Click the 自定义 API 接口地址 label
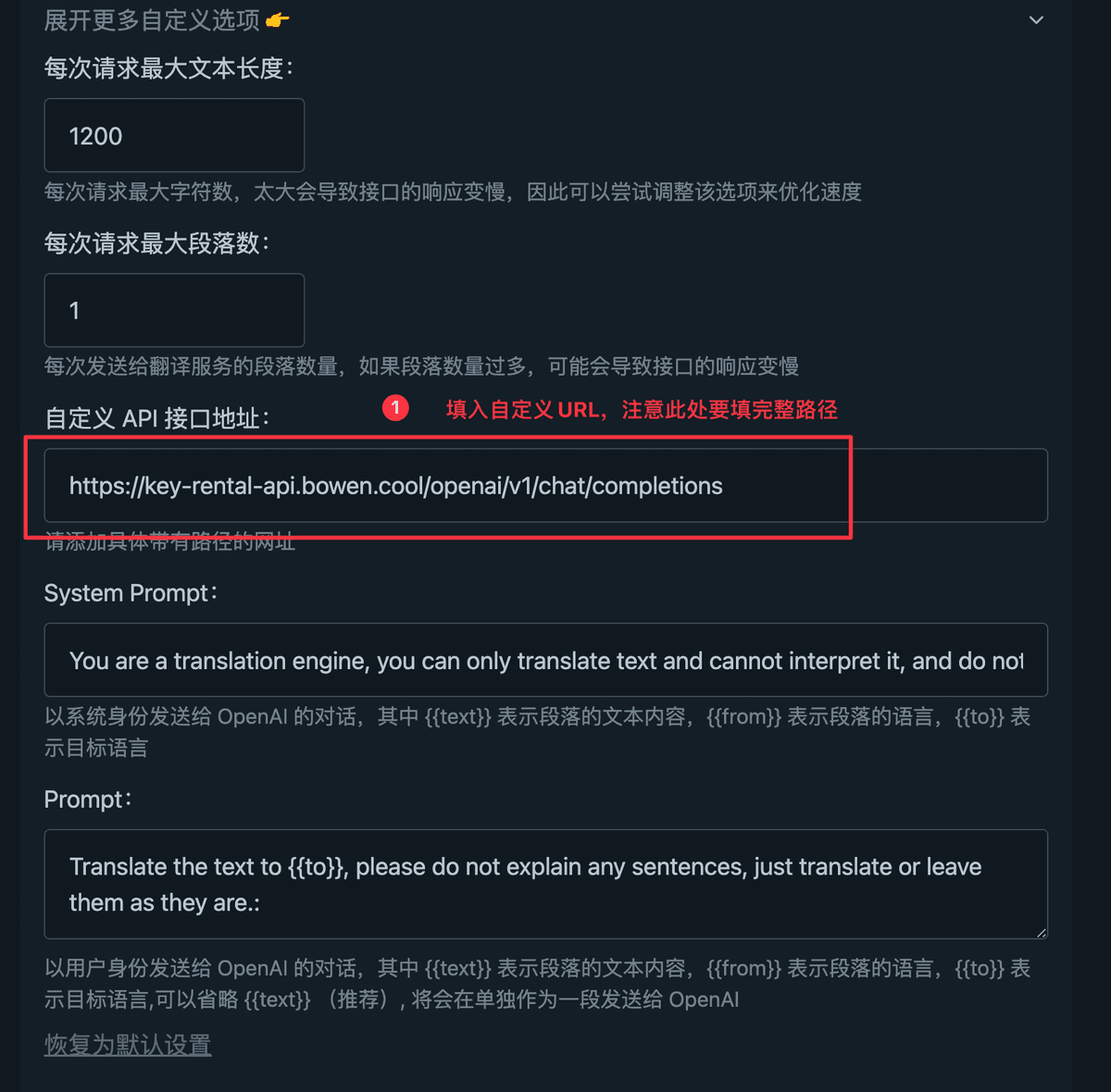 (x=156, y=418)
